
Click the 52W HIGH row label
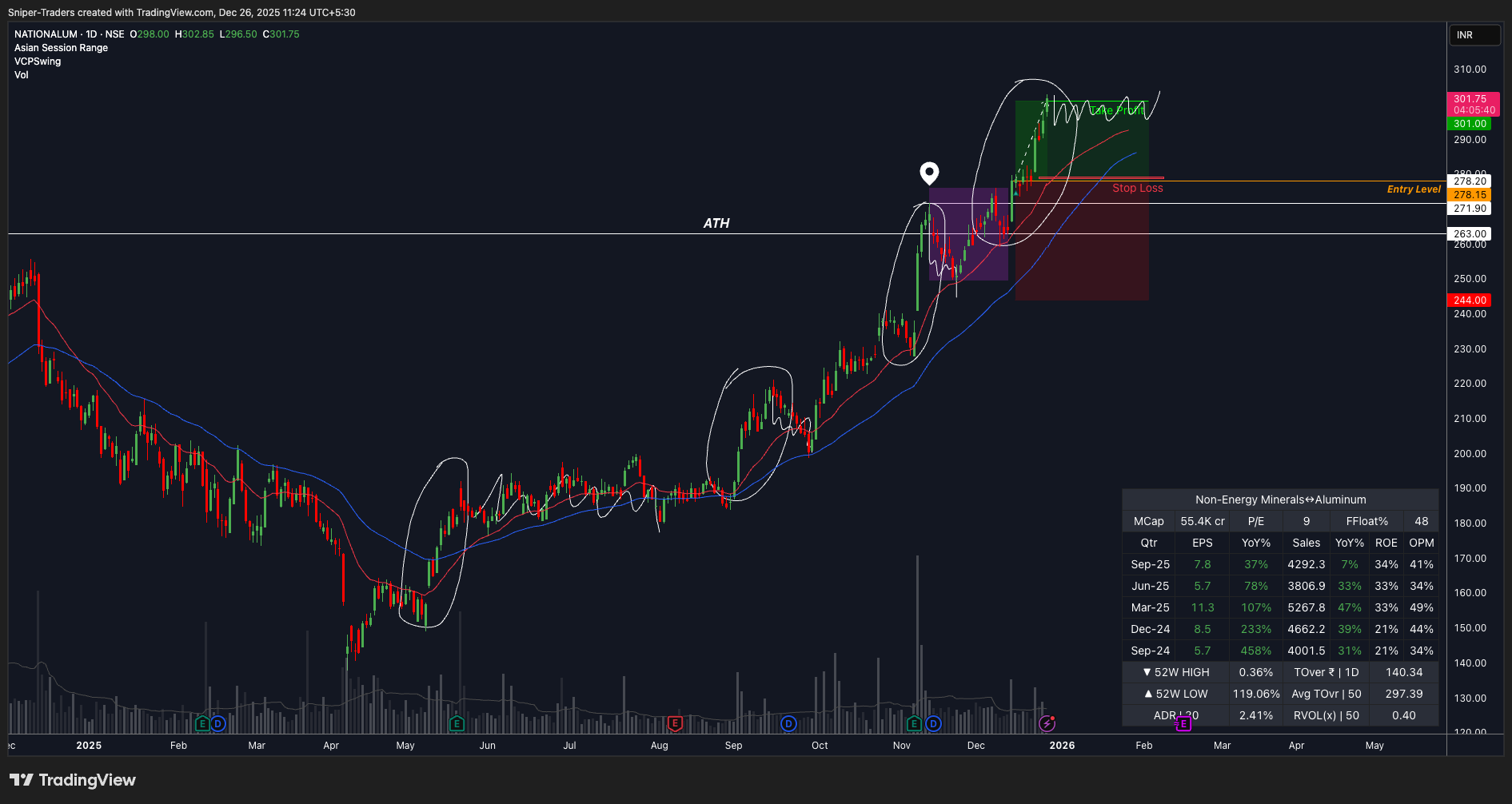pos(1175,672)
